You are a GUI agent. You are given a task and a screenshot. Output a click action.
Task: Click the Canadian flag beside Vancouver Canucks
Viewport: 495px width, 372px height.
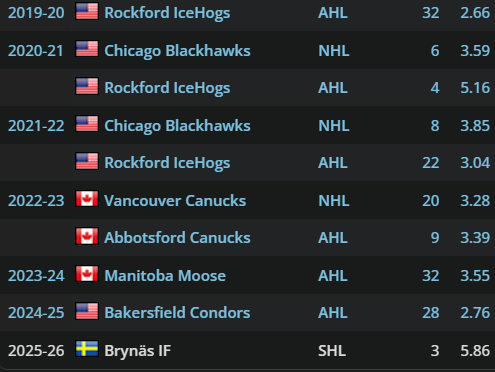(x=87, y=199)
